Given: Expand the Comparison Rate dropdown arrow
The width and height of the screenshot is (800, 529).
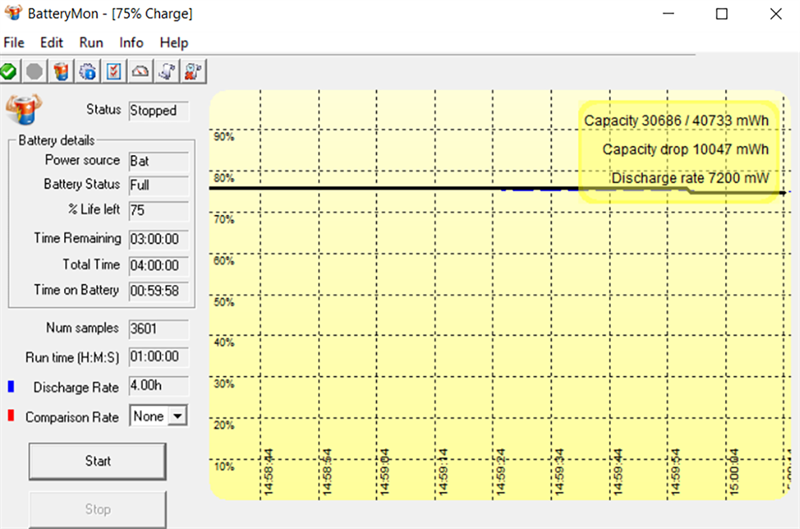Looking at the screenshot, I should coord(178,416).
